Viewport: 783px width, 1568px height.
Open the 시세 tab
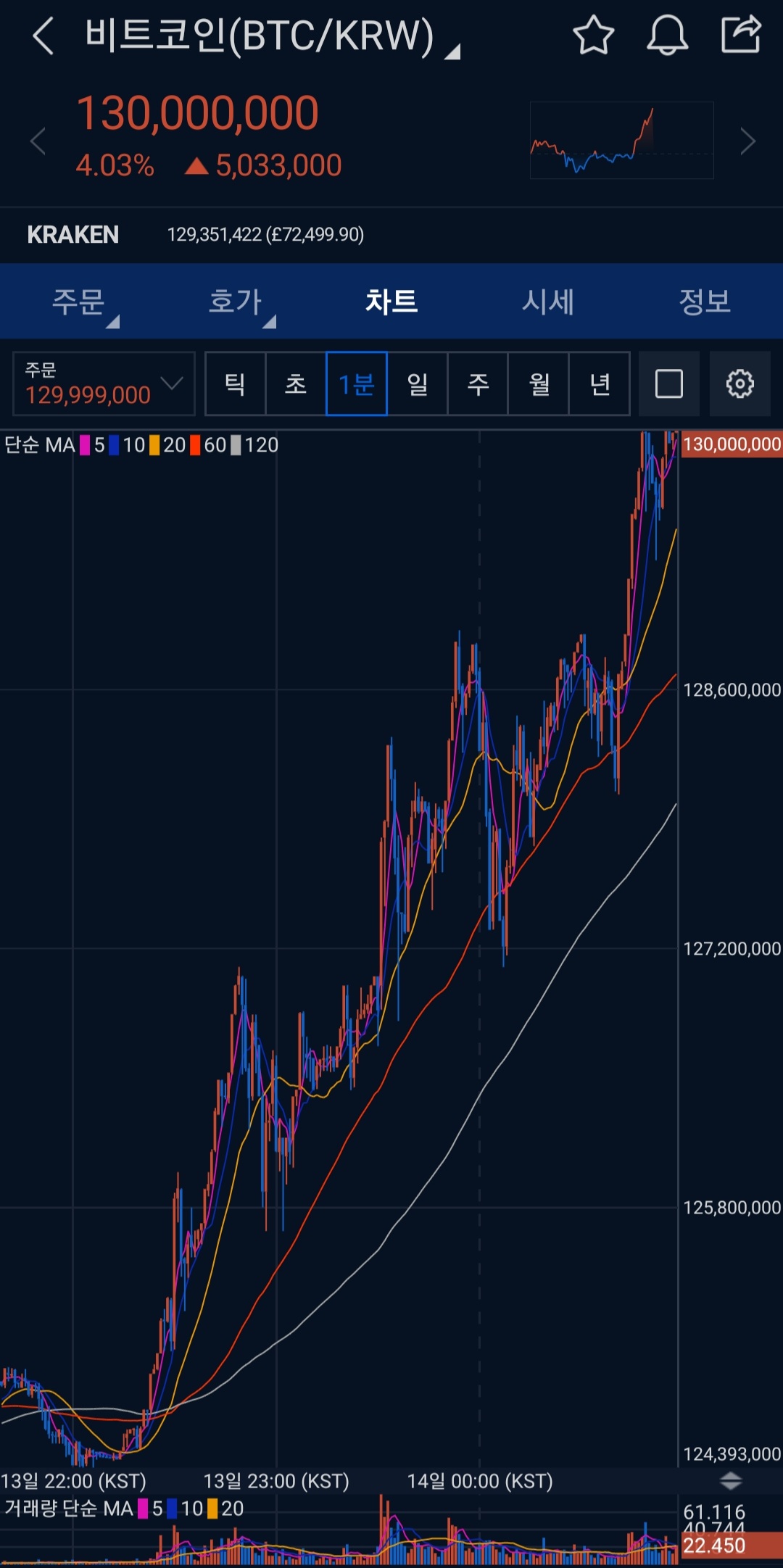pos(548,301)
